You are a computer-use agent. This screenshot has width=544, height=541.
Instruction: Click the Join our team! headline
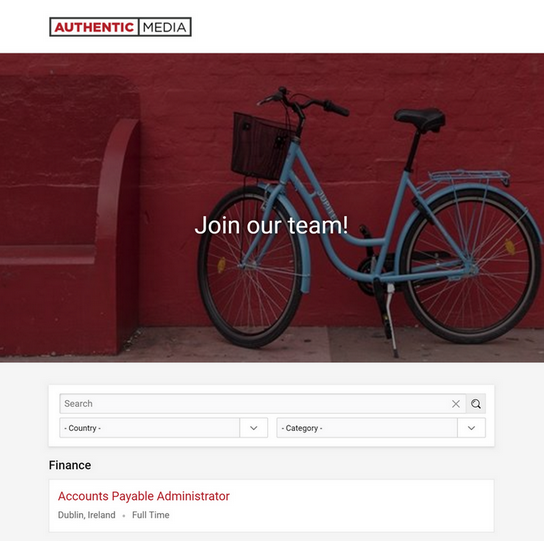click(271, 225)
